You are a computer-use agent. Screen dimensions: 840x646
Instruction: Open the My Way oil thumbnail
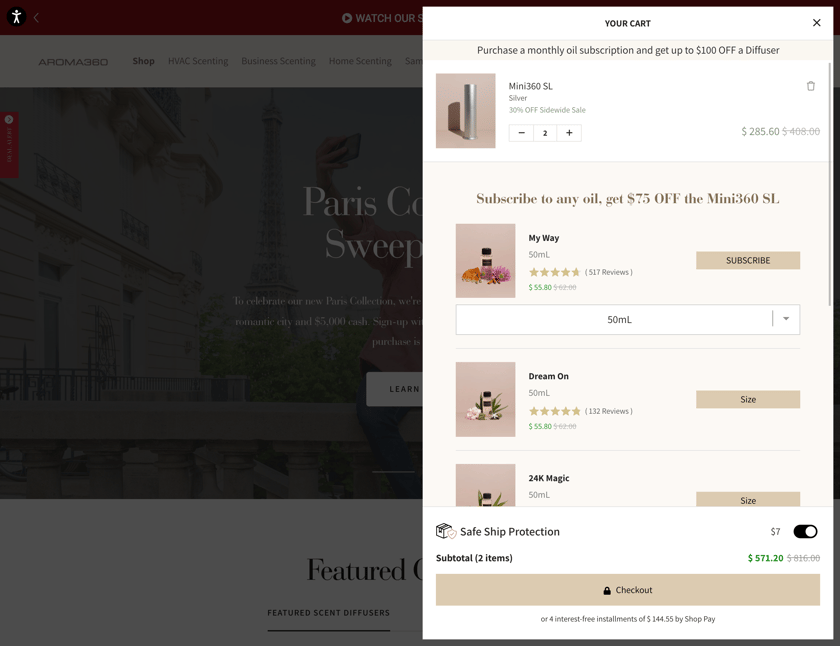[485, 261]
